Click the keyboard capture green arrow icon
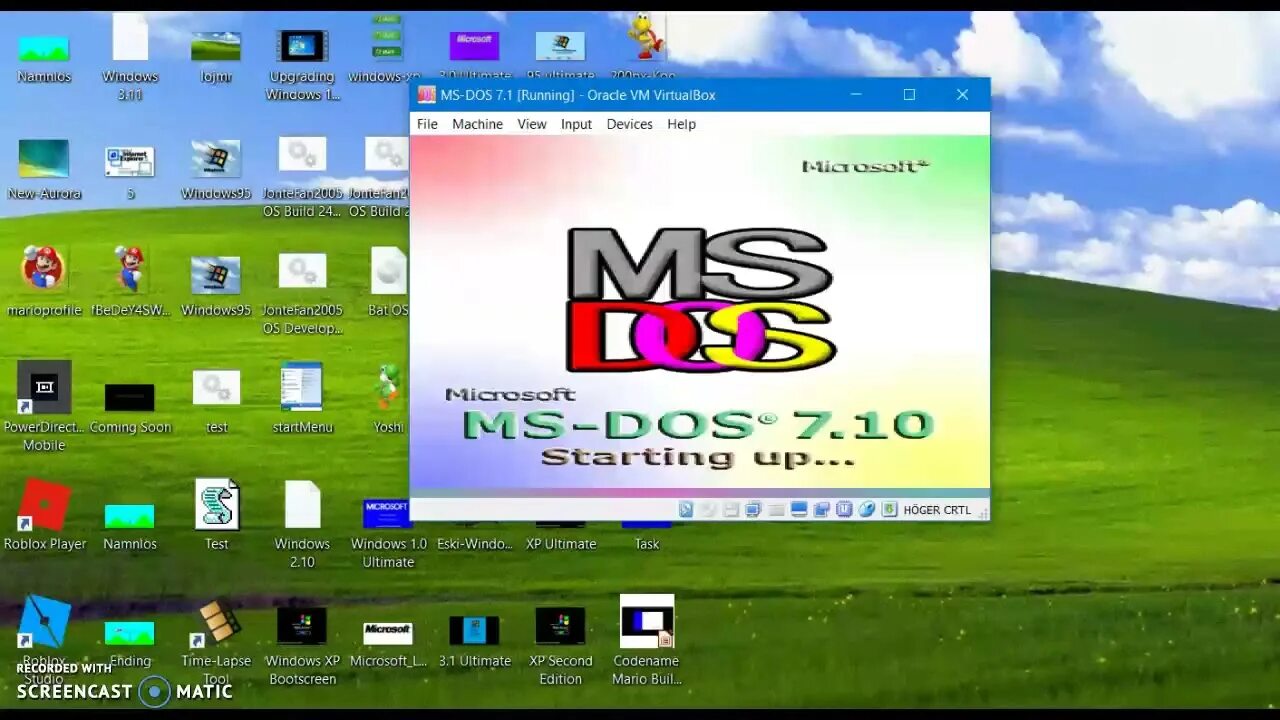This screenshot has width=1280, height=720. coord(889,510)
